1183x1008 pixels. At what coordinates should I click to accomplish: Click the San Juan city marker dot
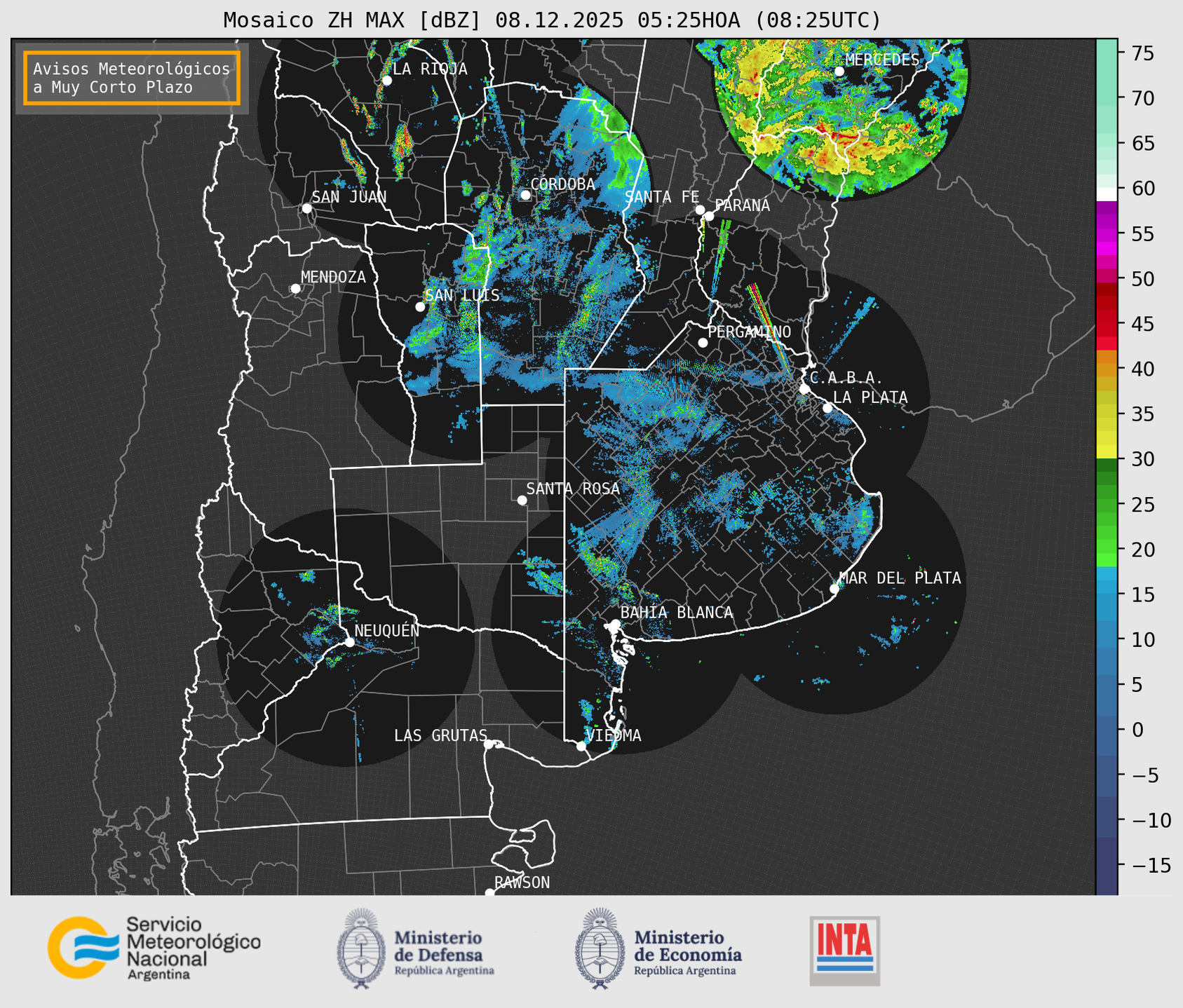point(306,208)
